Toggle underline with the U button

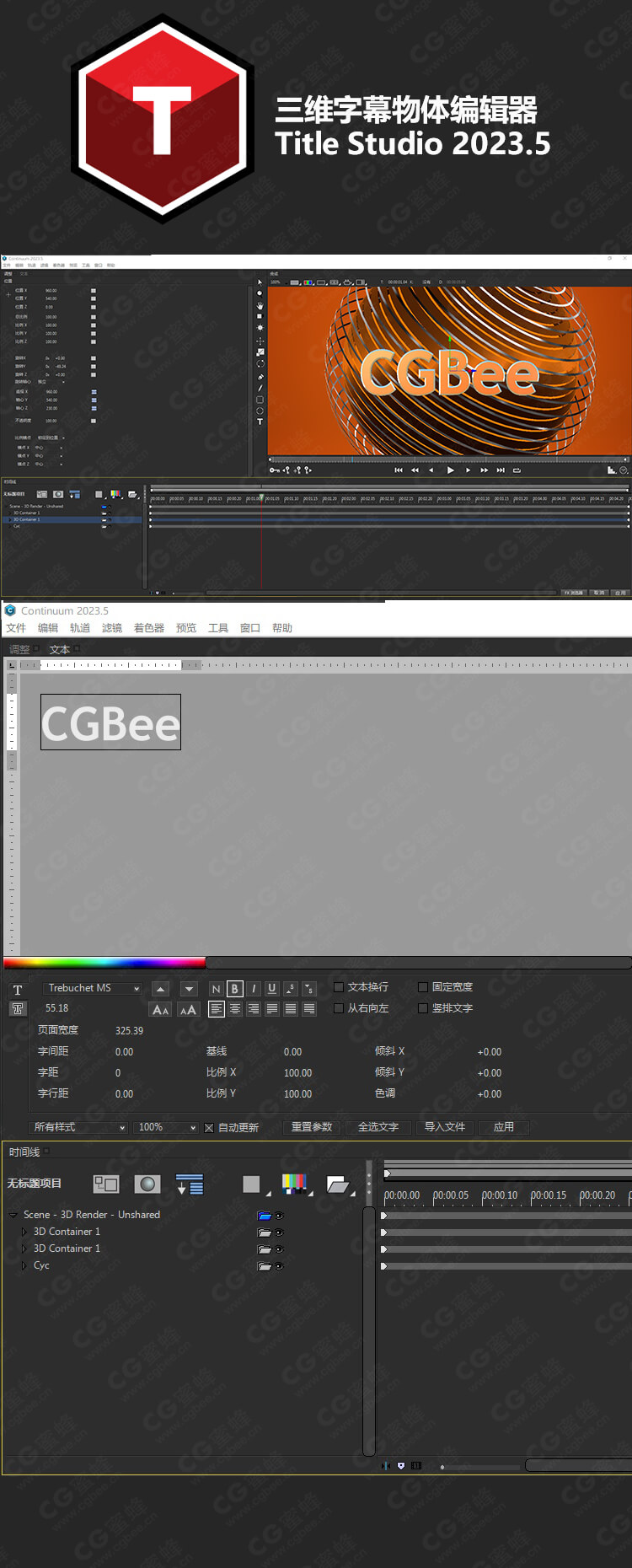(272, 989)
